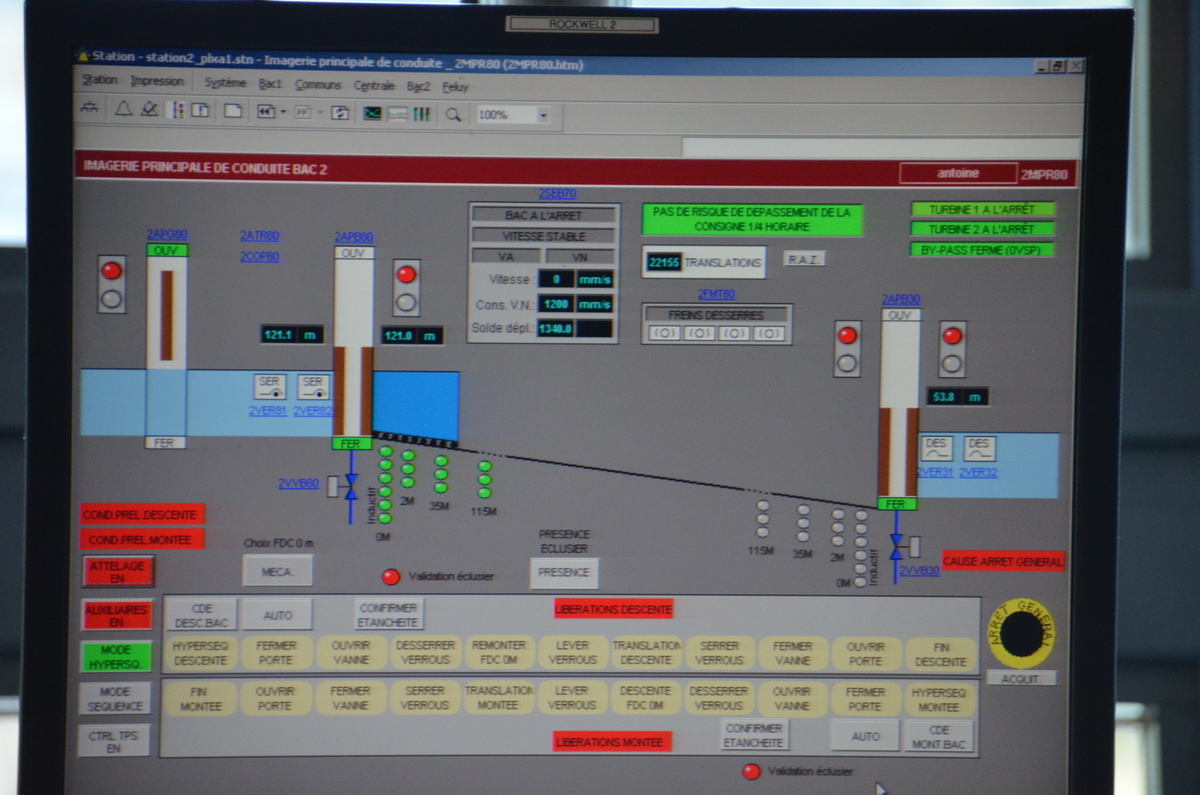Click the blue valve symbol at 2VVB80
Image resolution: width=1200 pixels, height=795 pixels.
[x=351, y=486]
